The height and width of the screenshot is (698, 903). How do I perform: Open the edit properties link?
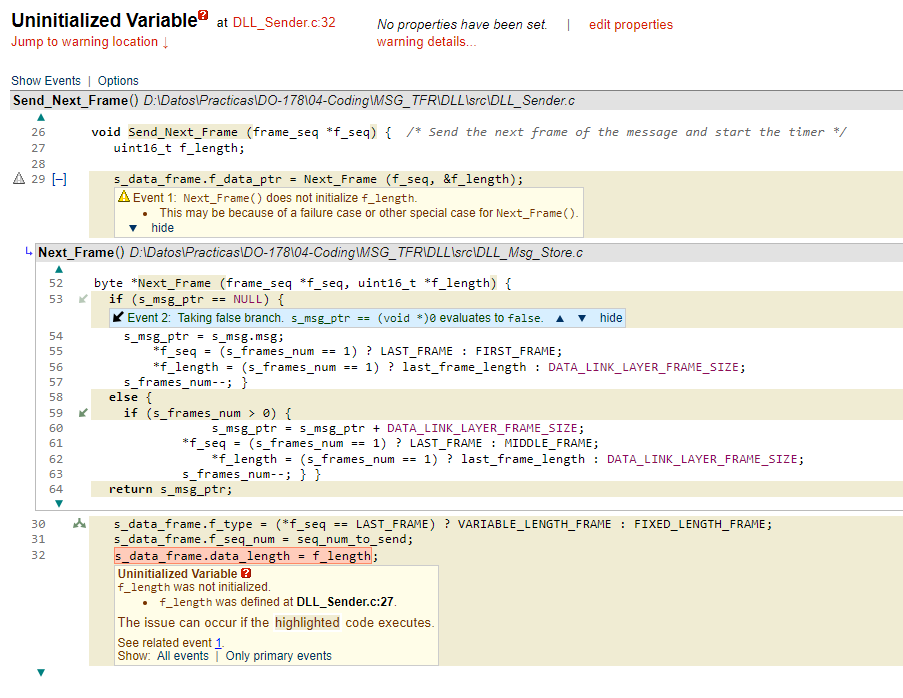[x=630, y=25]
